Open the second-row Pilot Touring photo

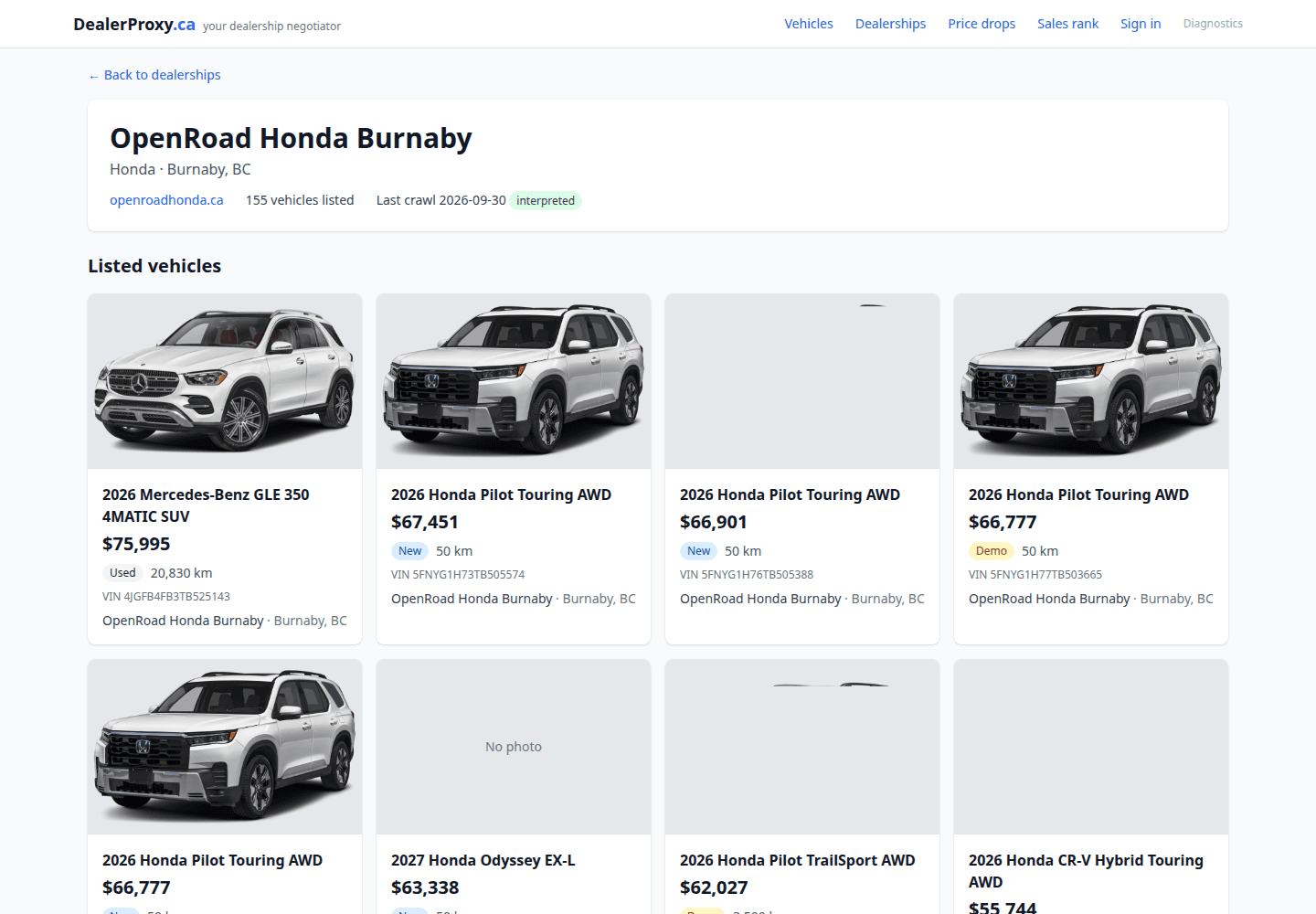pyautogui.click(x=225, y=747)
